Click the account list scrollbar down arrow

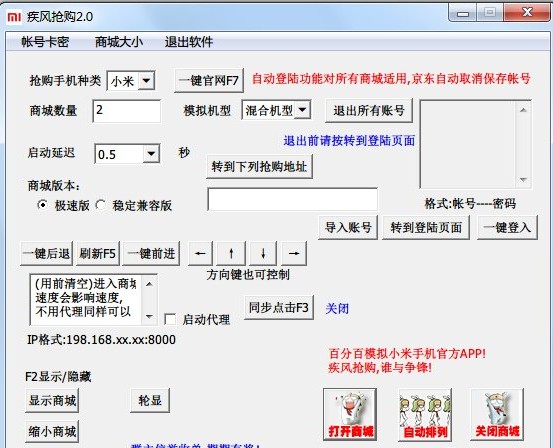pos(523,180)
